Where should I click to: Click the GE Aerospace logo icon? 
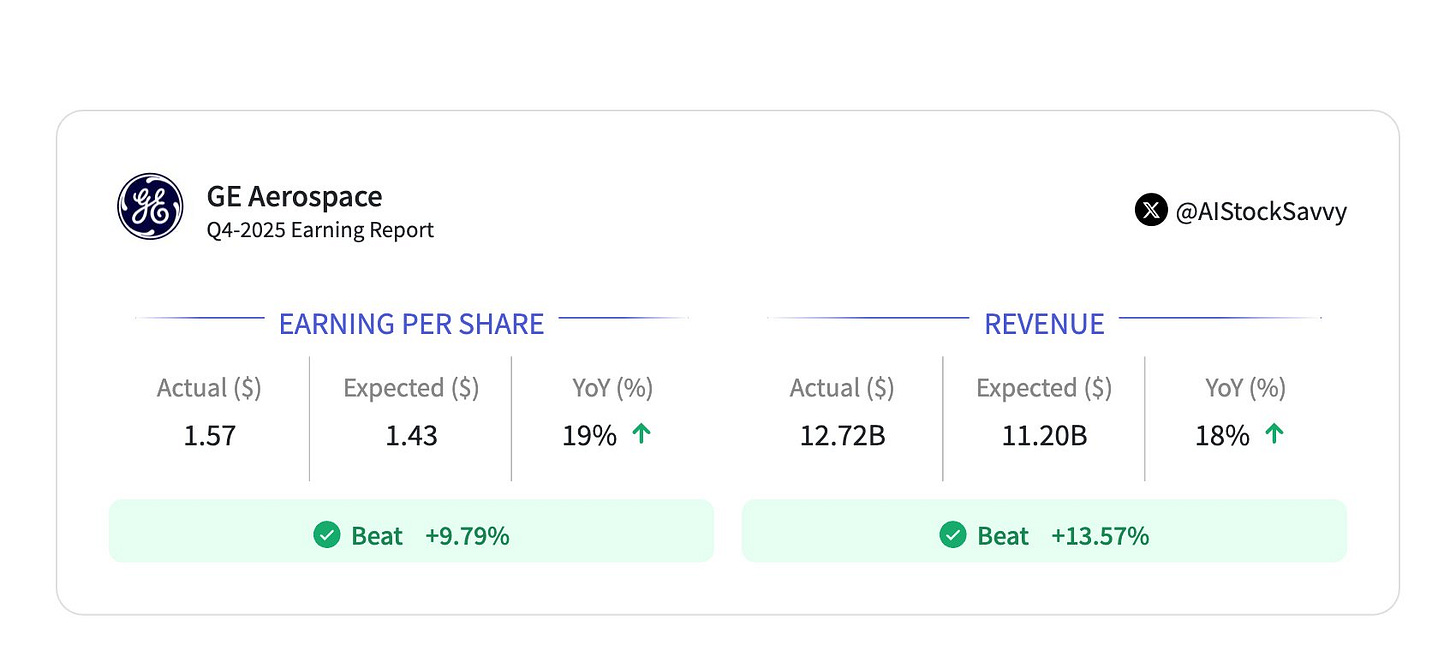tap(150, 207)
